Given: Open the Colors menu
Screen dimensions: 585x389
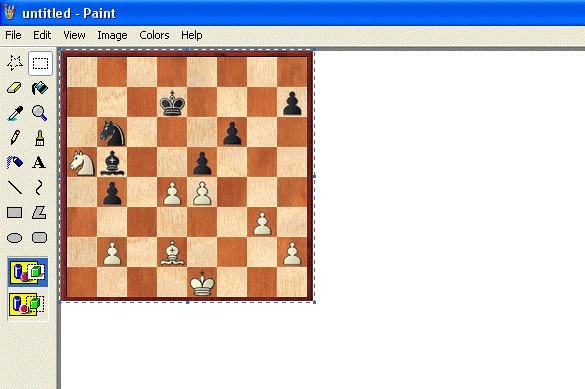Looking at the screenshot, I should point(154,35).
